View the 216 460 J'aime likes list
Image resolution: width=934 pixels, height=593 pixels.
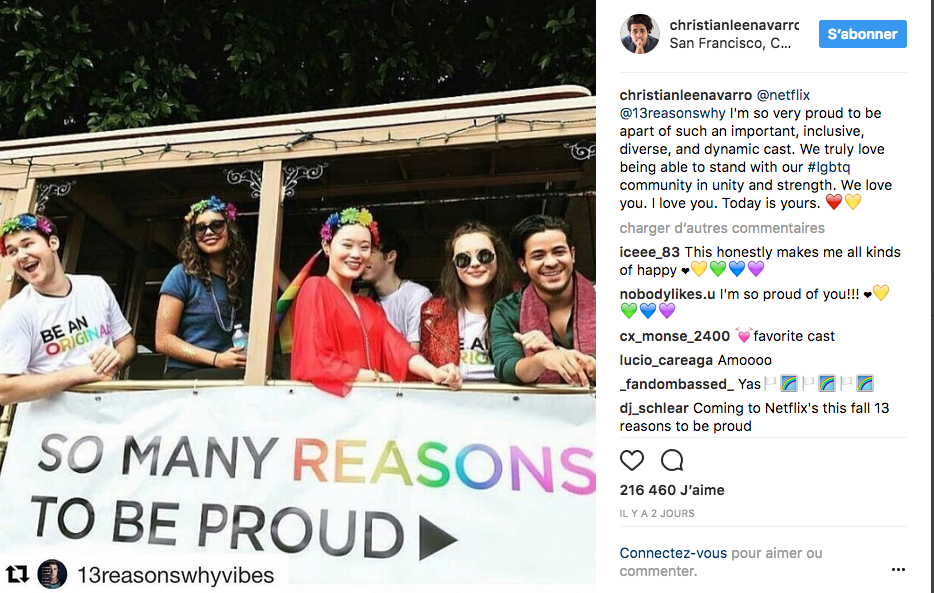tap(672, 490)
